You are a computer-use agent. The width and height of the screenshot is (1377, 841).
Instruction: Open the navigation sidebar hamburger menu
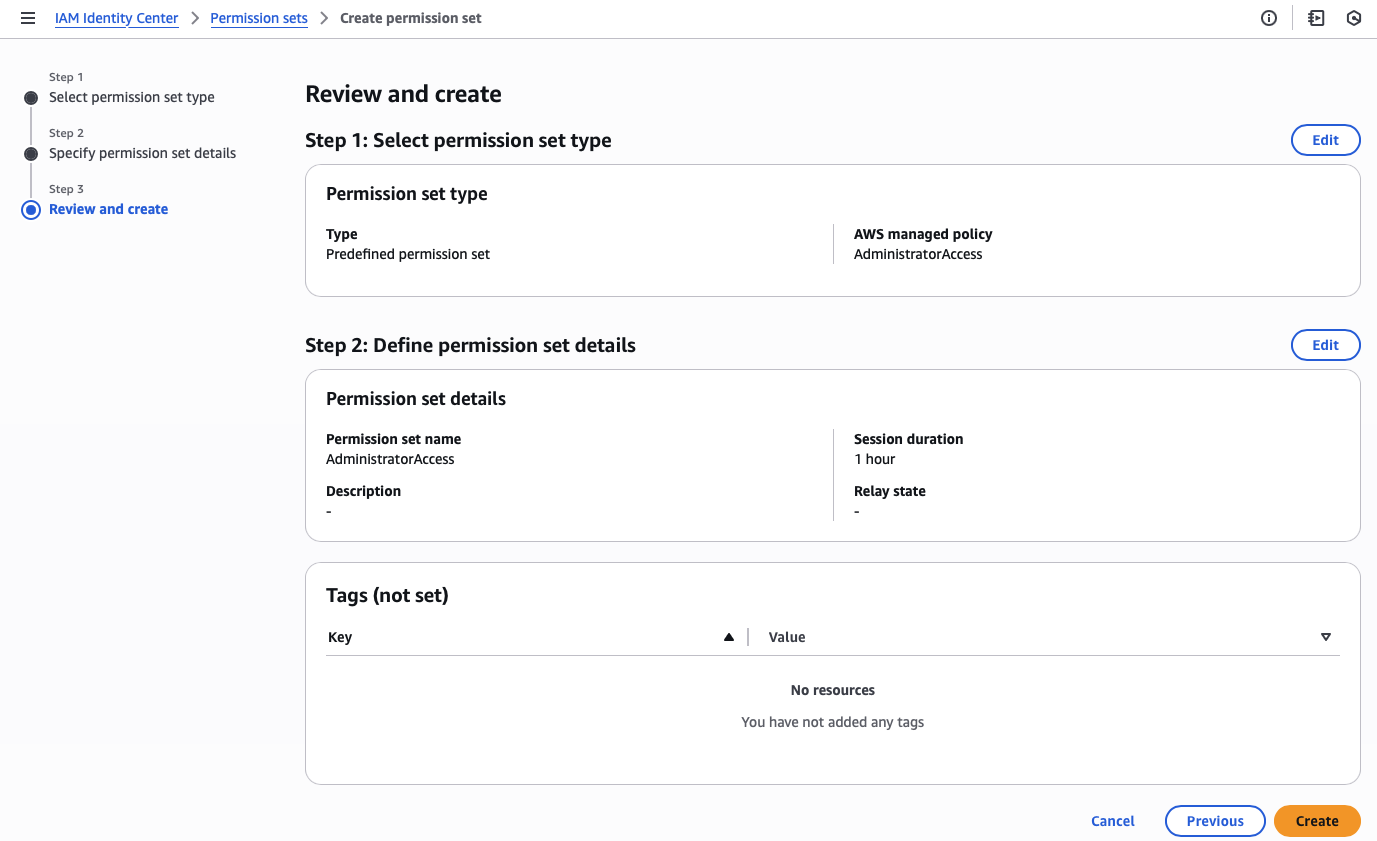click(x=27, y=18)
